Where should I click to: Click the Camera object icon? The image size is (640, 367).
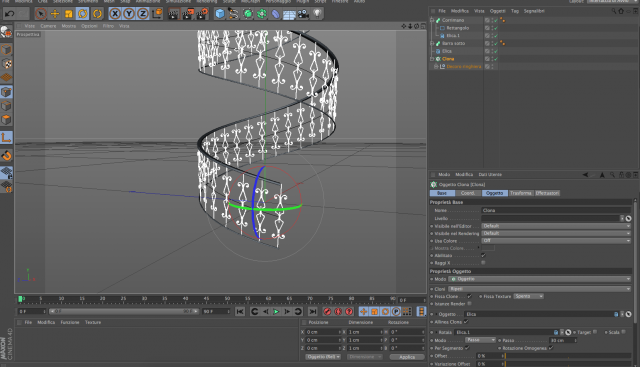(x=303, y=14)
